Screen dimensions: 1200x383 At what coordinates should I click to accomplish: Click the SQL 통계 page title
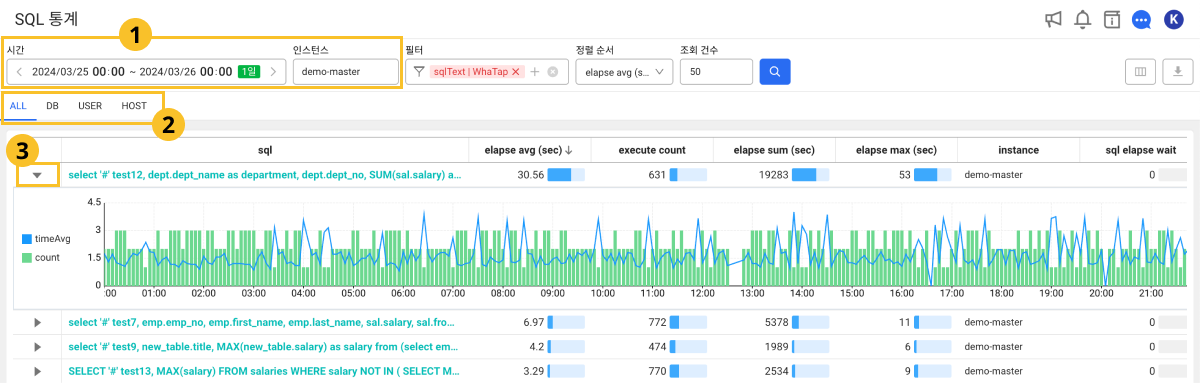point(46,19)
